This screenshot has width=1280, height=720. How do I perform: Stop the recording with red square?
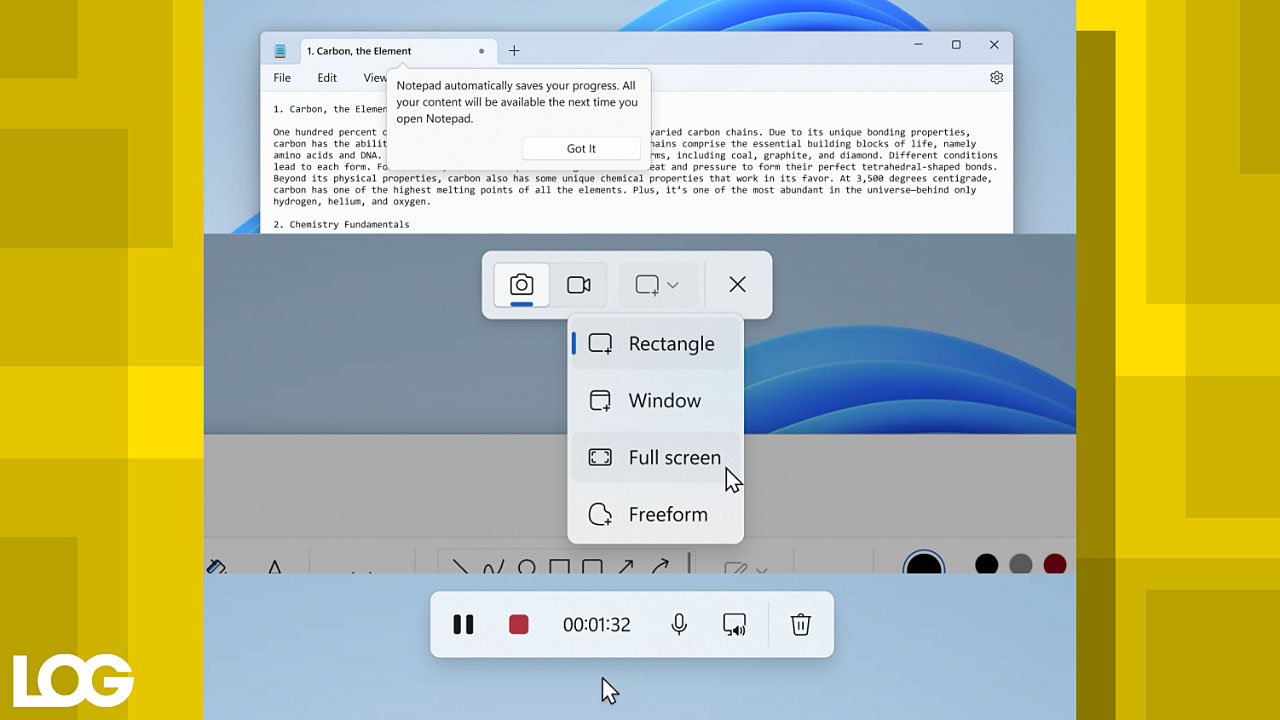pyautogui.click(x=518, y=625)
